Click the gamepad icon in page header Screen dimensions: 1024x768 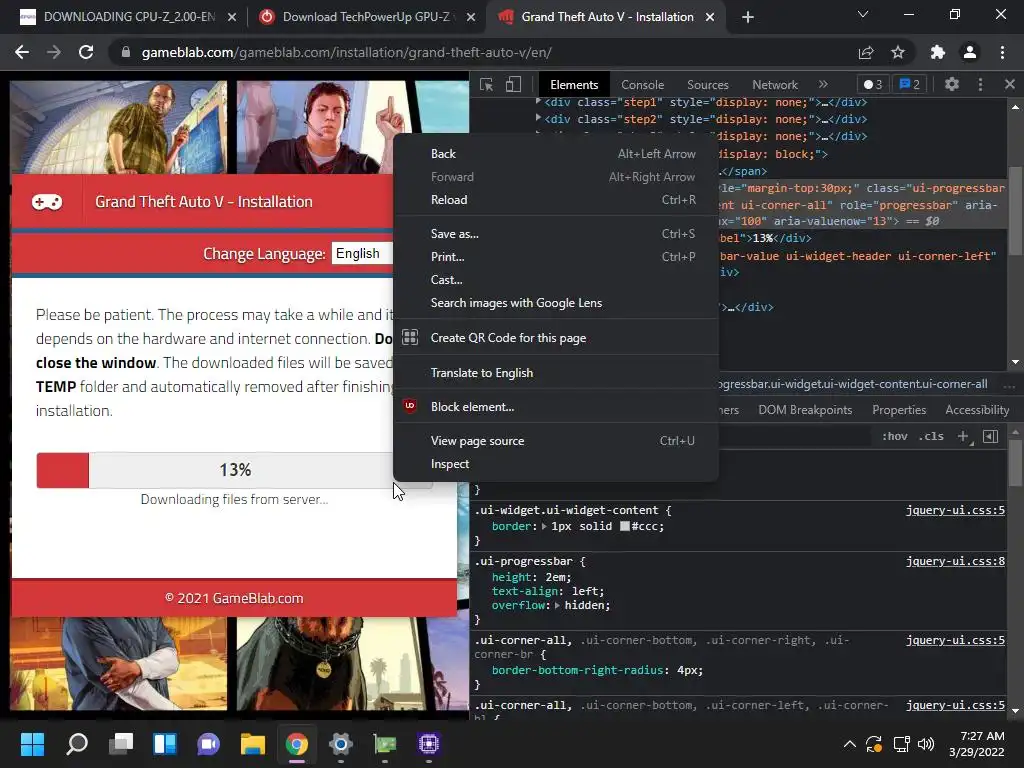[47, 202]
